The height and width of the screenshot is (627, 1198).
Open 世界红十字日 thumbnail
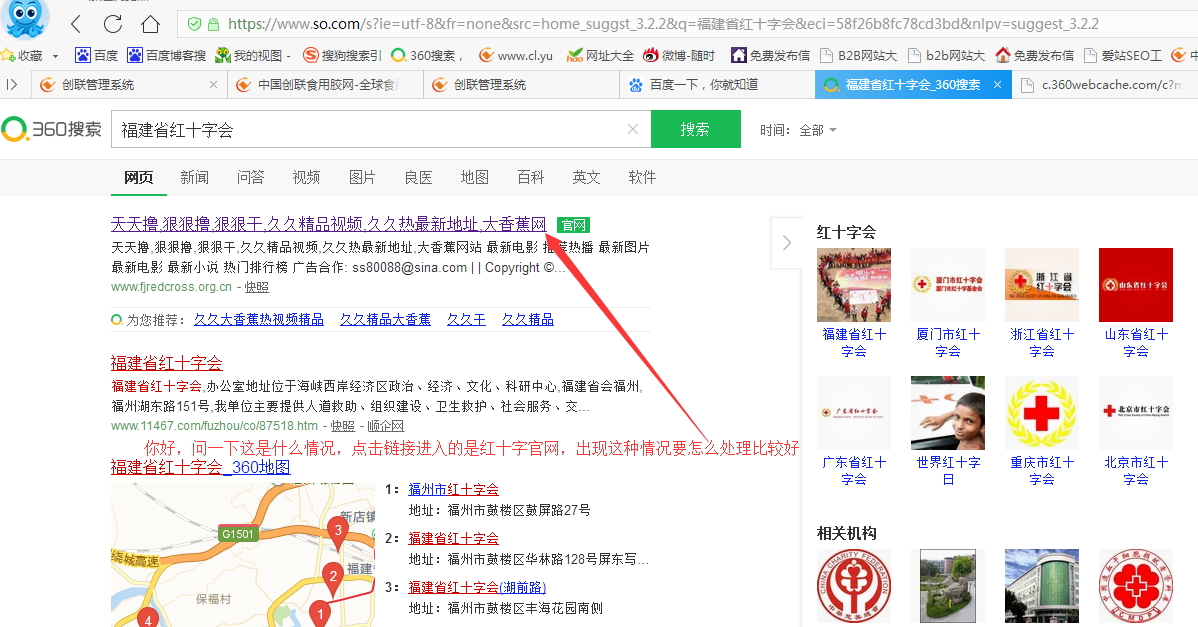947,412
